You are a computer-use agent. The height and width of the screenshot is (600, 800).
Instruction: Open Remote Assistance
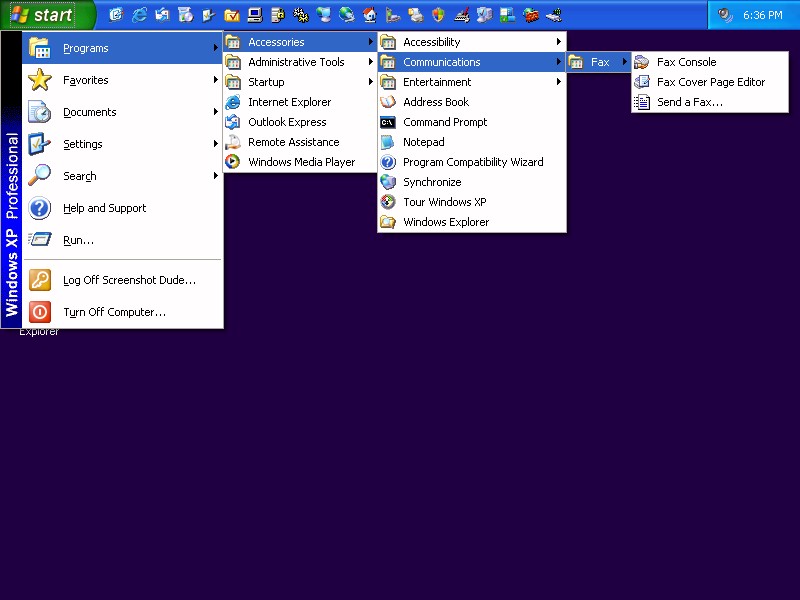point(293,142)
